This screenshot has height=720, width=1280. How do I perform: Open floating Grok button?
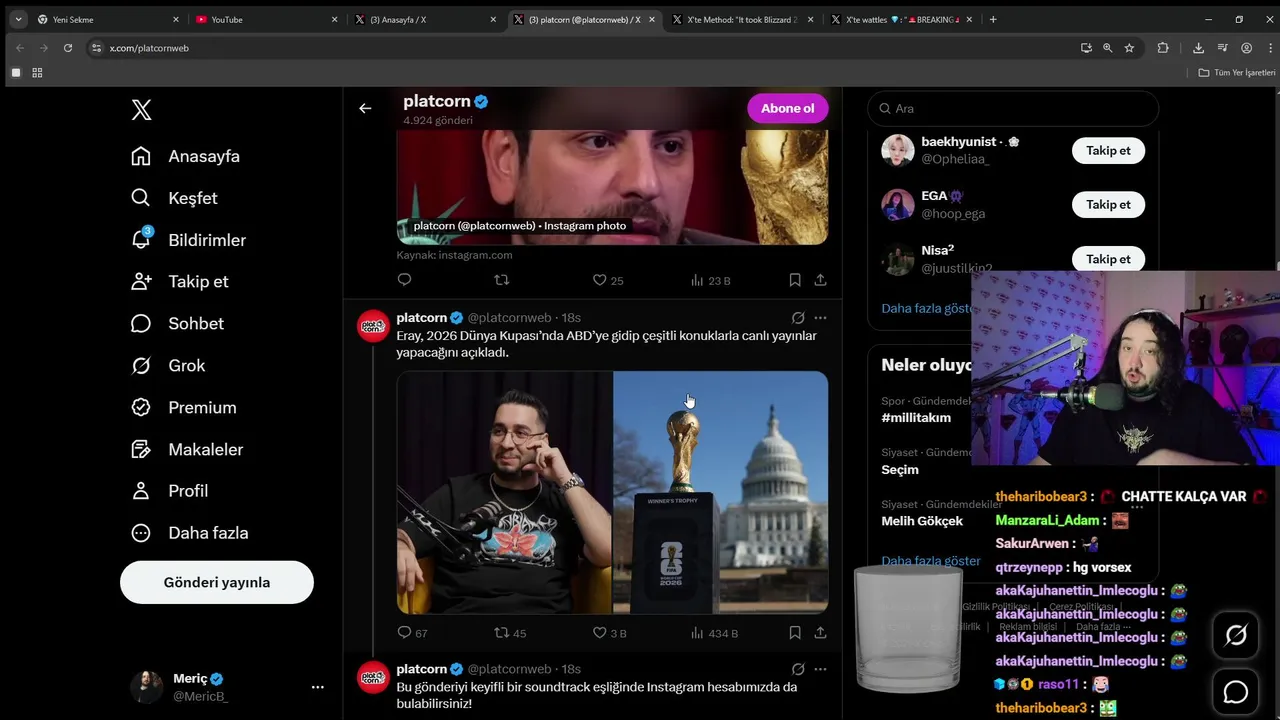pos(1236,635)
